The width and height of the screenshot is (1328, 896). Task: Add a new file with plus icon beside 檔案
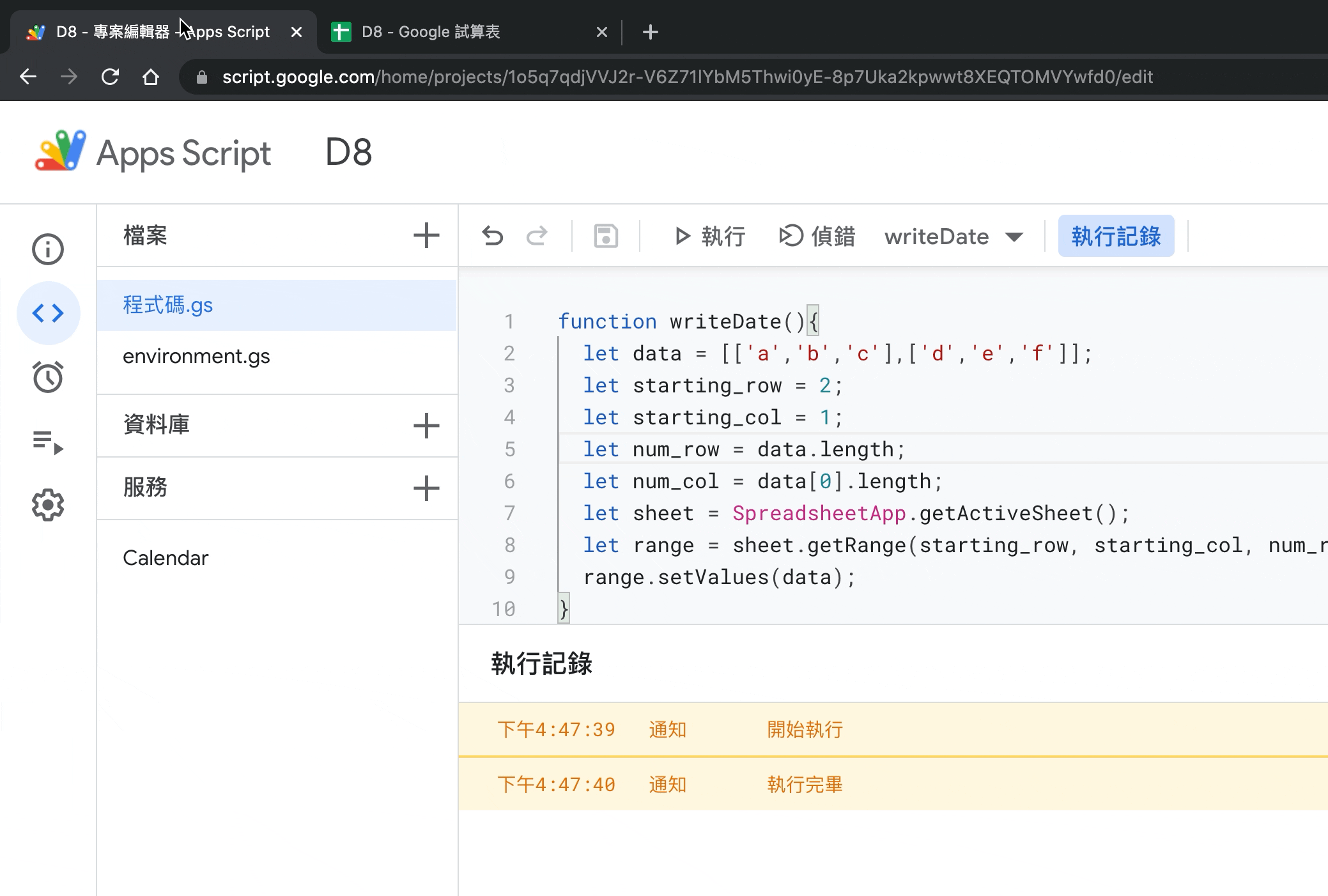coord(426,235)
